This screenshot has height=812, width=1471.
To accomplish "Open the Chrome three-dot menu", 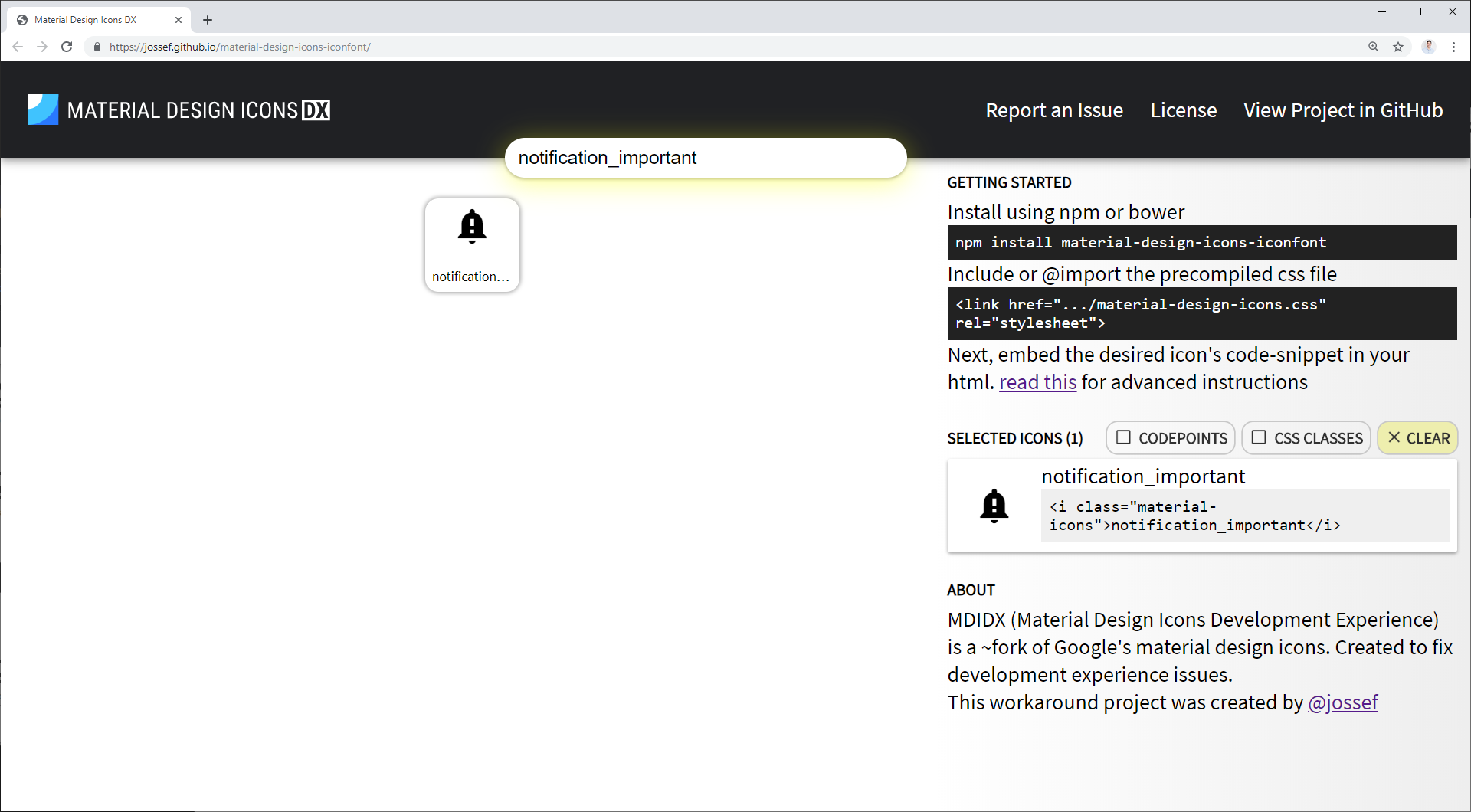I will [1453, 47].
